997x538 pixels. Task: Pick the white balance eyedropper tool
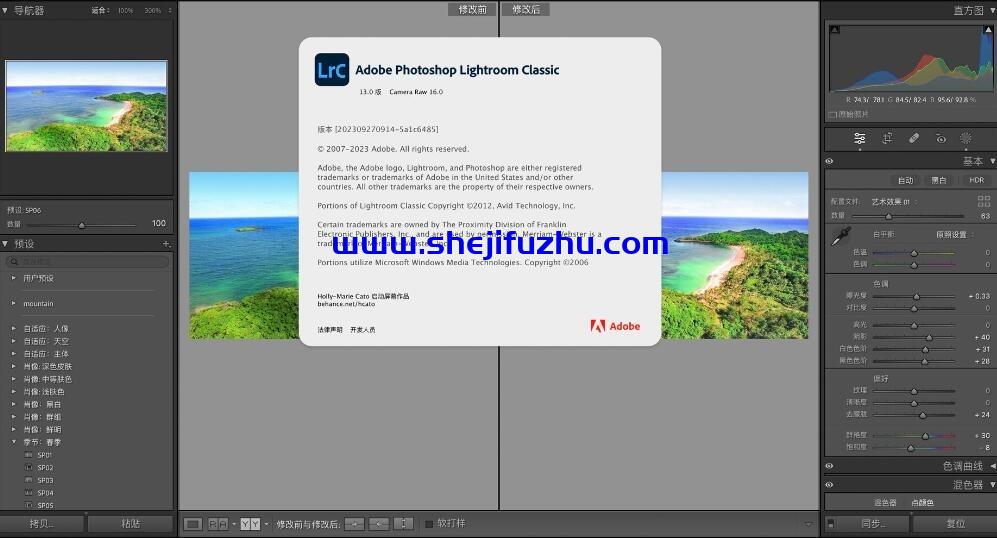pyautogui.click(x=841, y=237)
